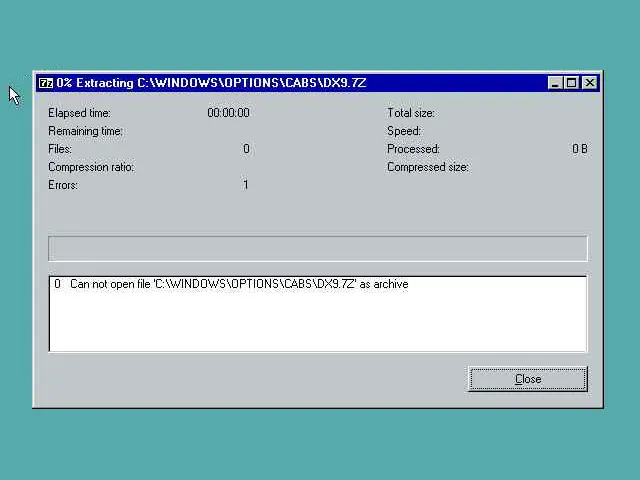The width and height of the screenshot is (640, 480).
Task: Select the 'Can not open file' error message
Action: pos(239,284)
